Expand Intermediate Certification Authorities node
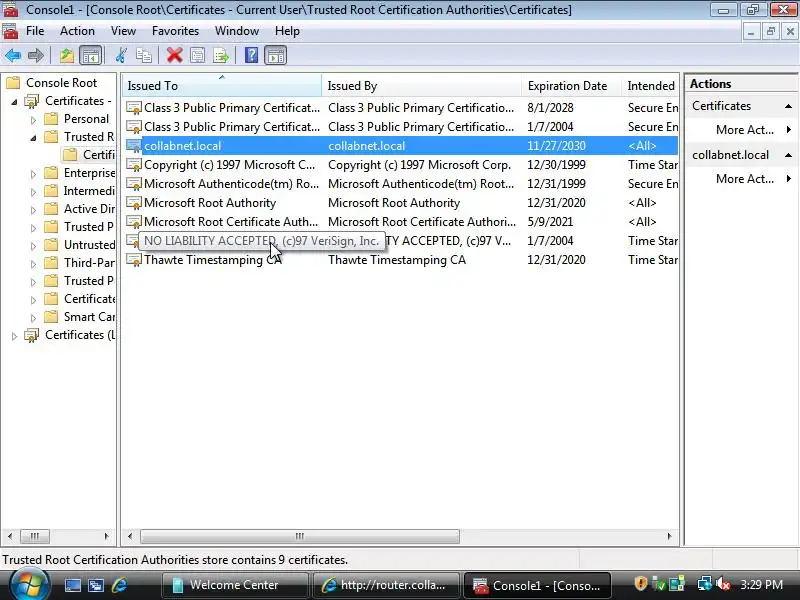Viewport: 800px width, 600px height. [33, 192]
